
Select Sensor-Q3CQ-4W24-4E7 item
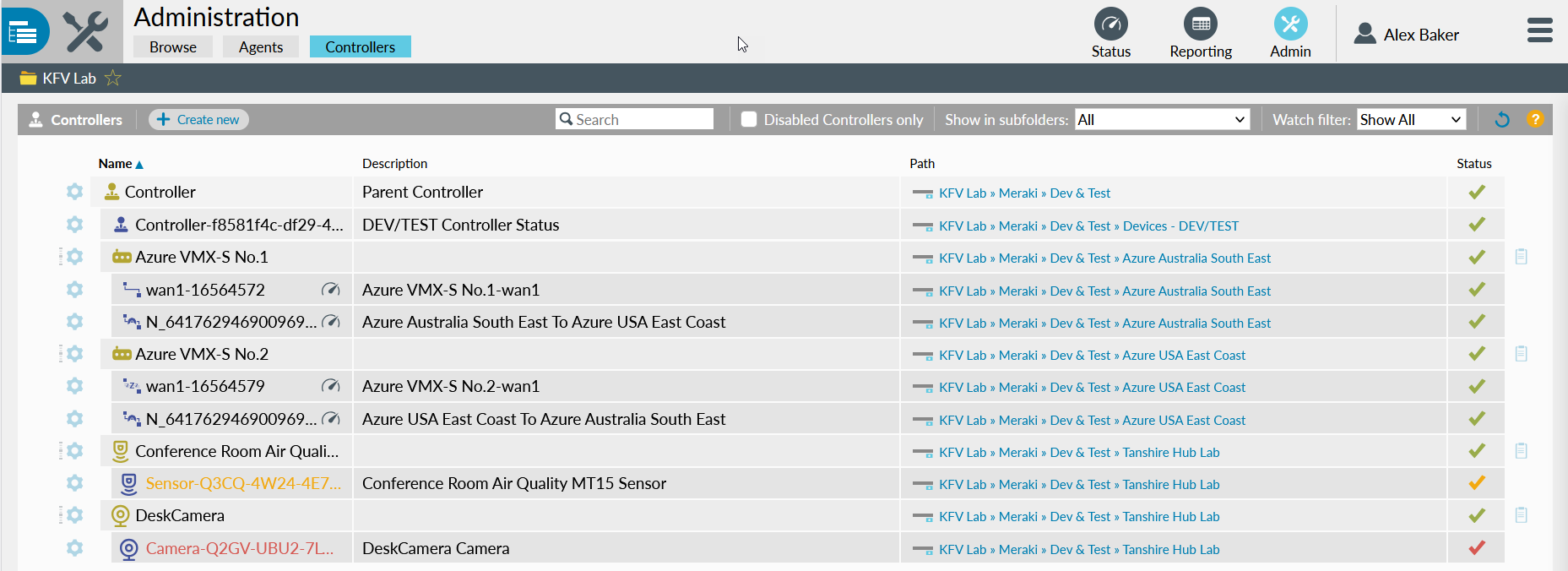pos(243,483)
